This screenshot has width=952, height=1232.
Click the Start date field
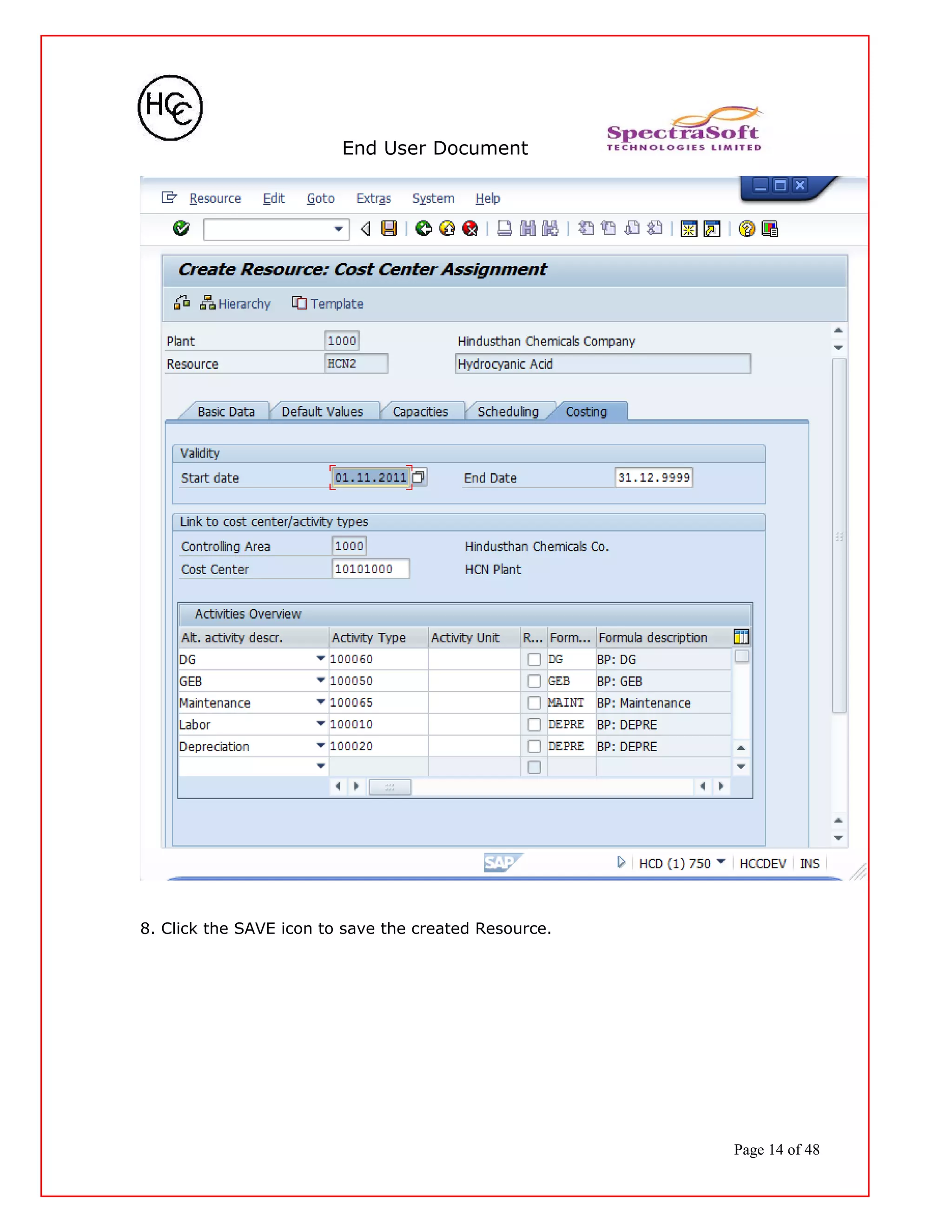[370, 477]
